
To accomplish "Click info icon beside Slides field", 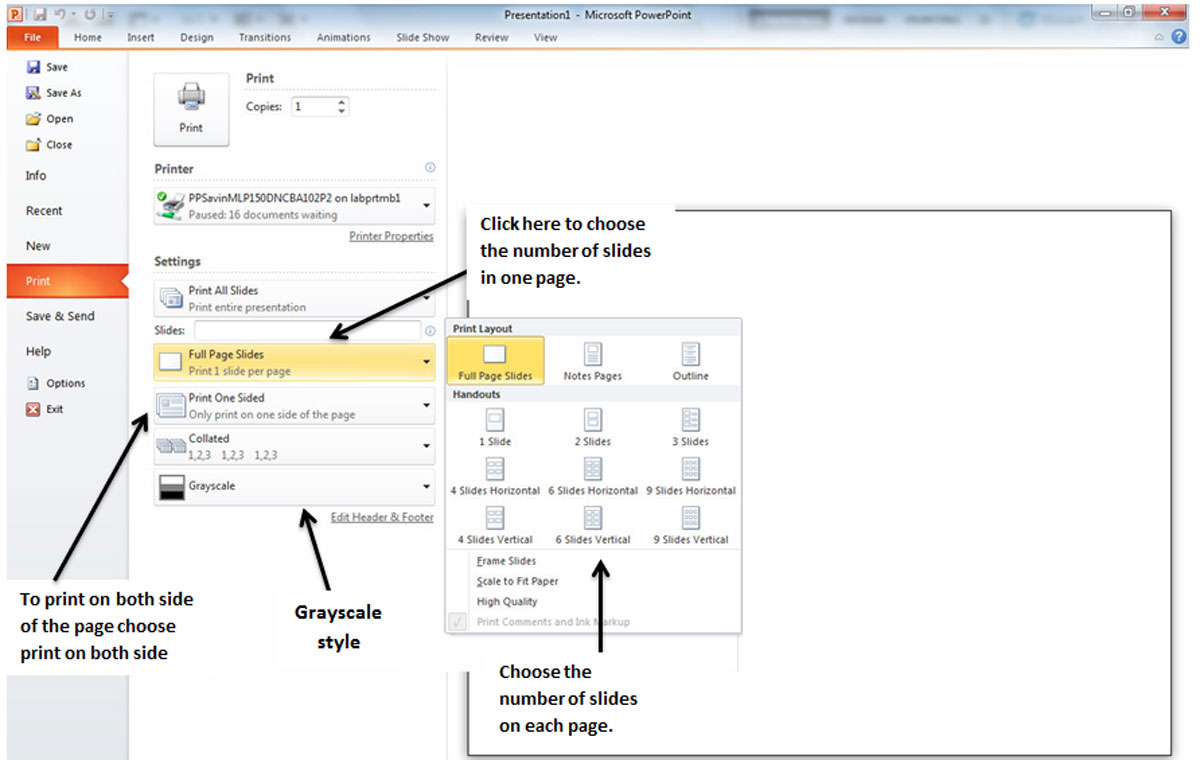I will click(x=430, y=330).
